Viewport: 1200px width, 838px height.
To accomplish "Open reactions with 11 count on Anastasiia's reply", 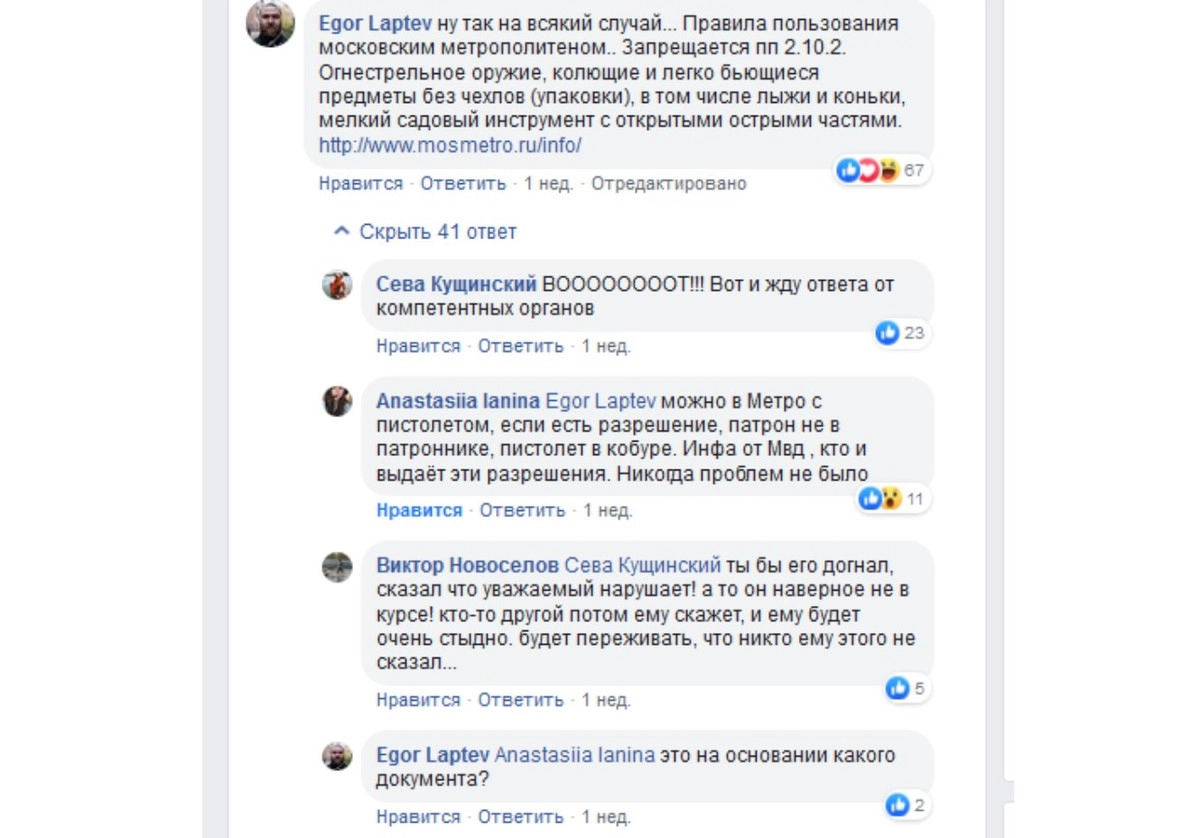I will 892,498.
